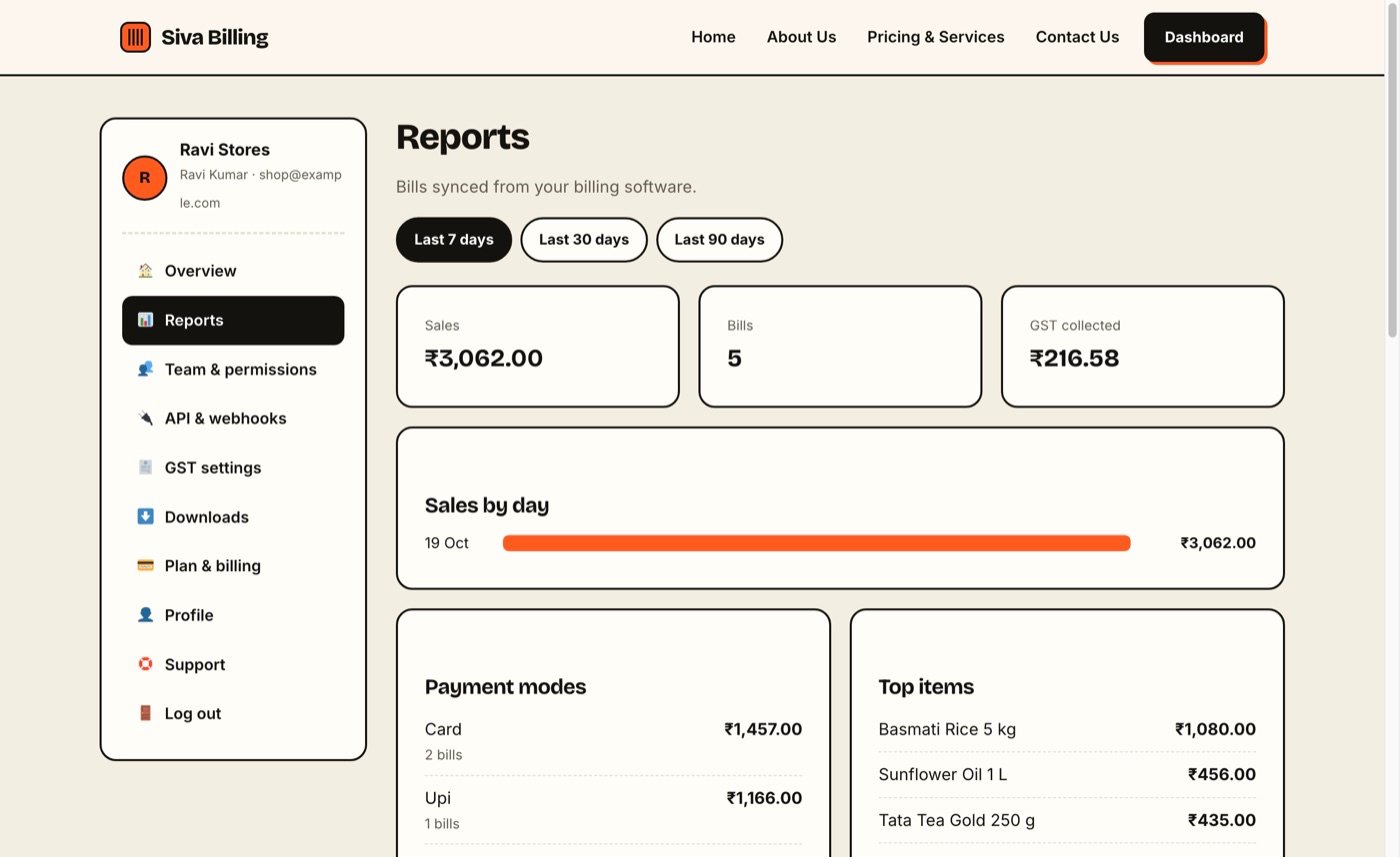Open the Team & permissions section
Viewport: 1400px width, 857px height.
(x=233, y=369)
